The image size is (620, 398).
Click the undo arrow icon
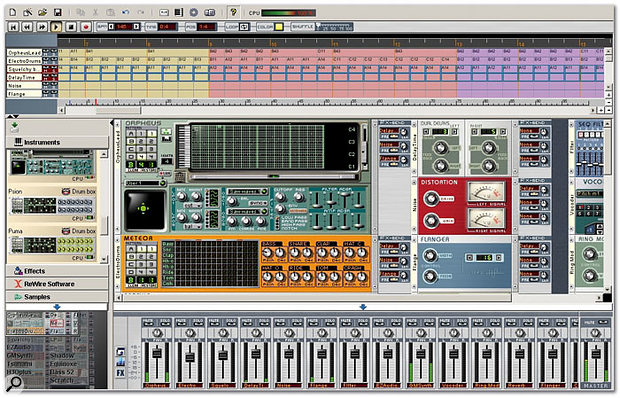tap(126, 13)
